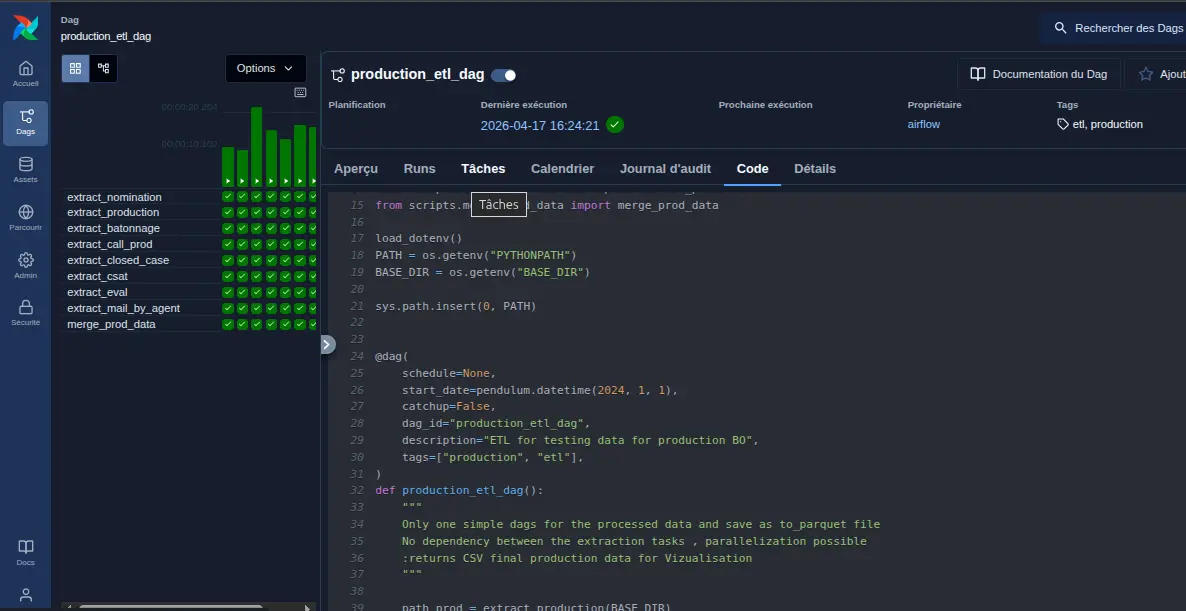Switch to the Aperçu tab

coord(355,169)
